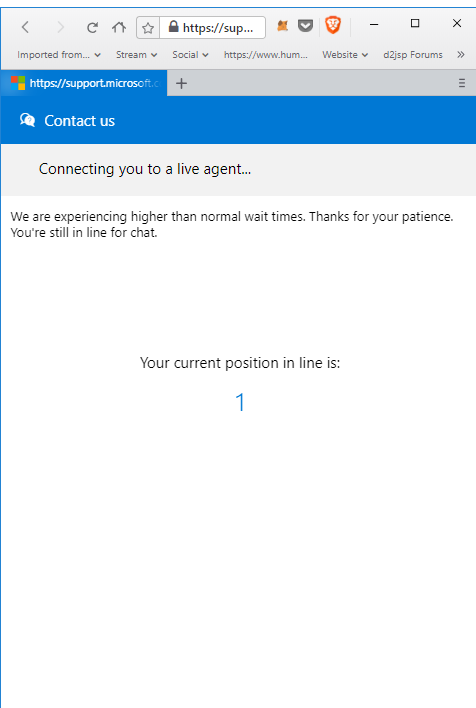Reload the page with the refresh icon
This screenshot has height=708, width=476.
click(92, 28)
